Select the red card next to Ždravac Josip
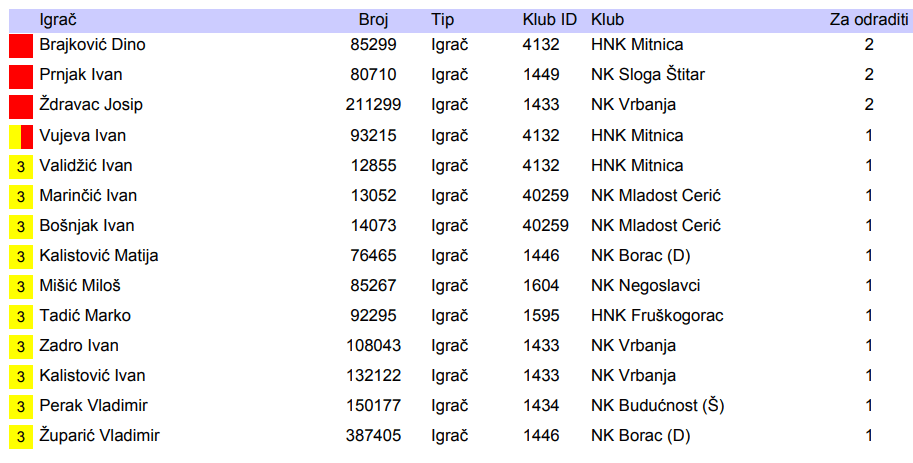 pos(21,106)
